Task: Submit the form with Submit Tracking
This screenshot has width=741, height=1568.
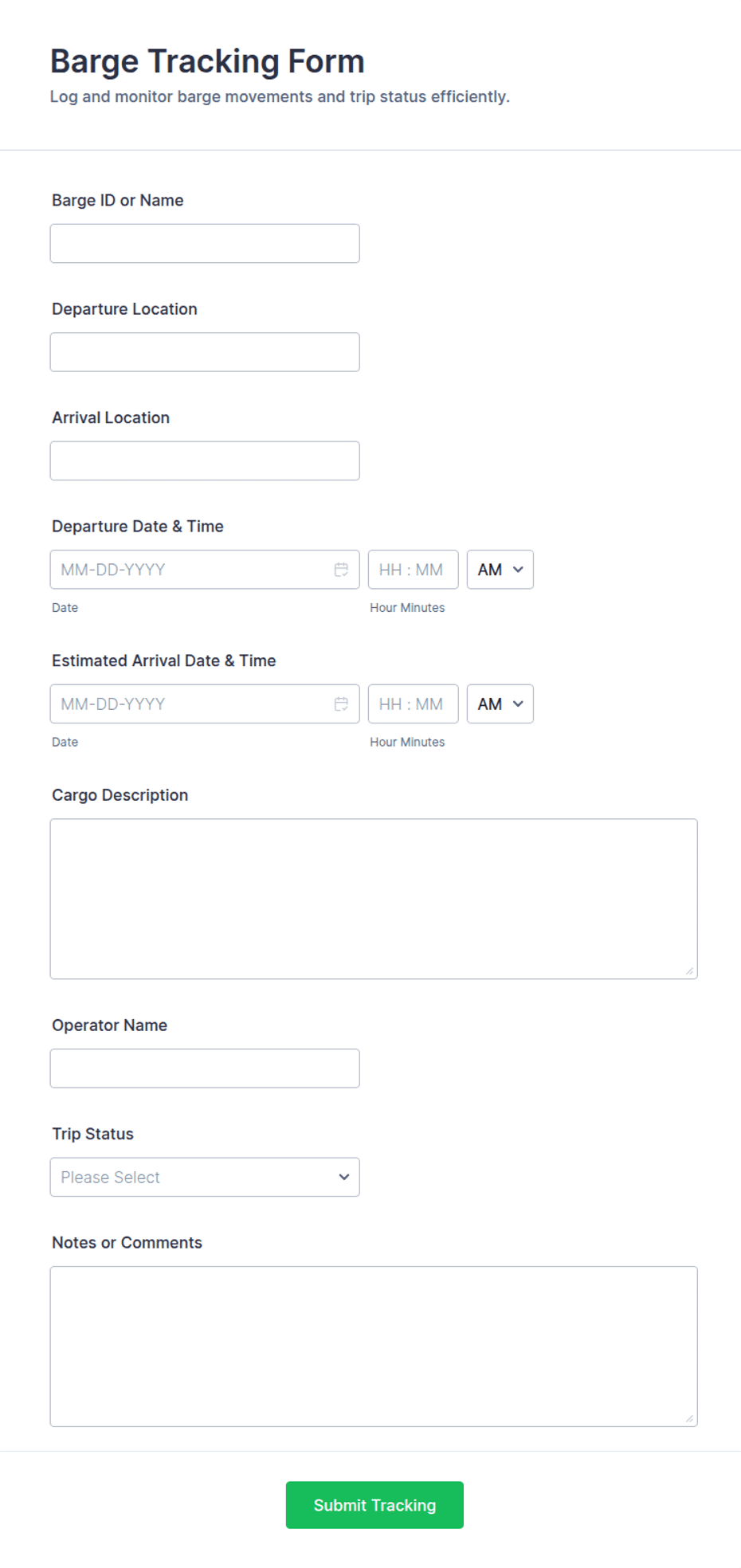Action: pyautogui.click(x=374, y=1505)
